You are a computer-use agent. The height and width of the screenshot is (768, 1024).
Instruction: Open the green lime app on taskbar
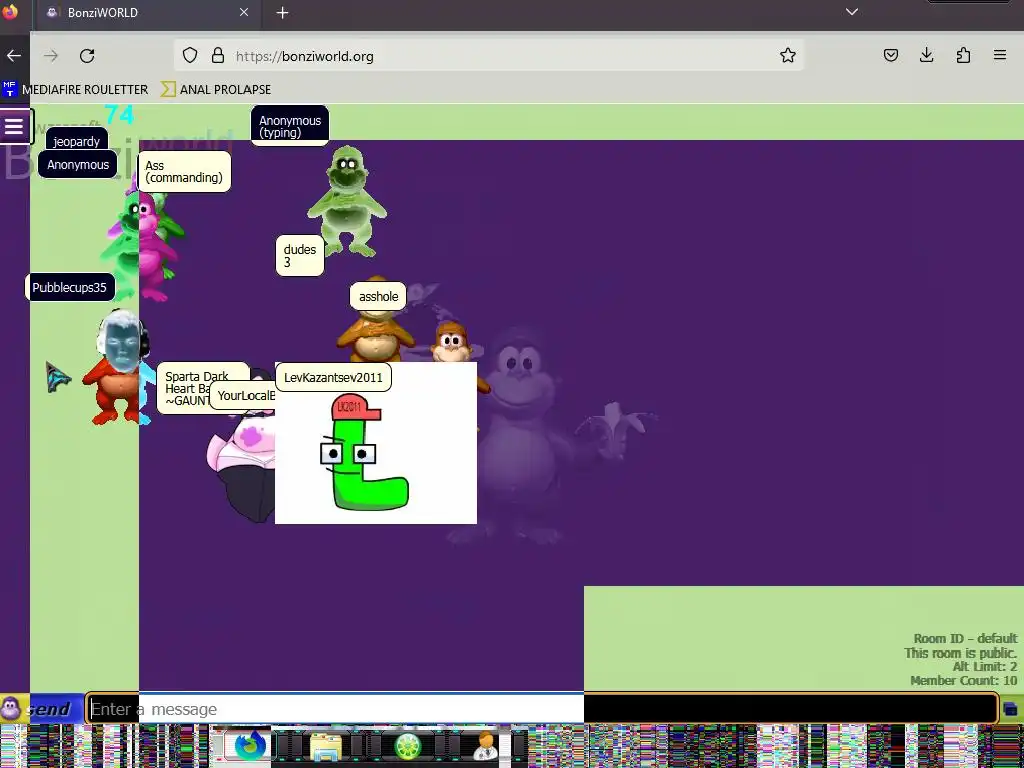(x=408, y=746)
